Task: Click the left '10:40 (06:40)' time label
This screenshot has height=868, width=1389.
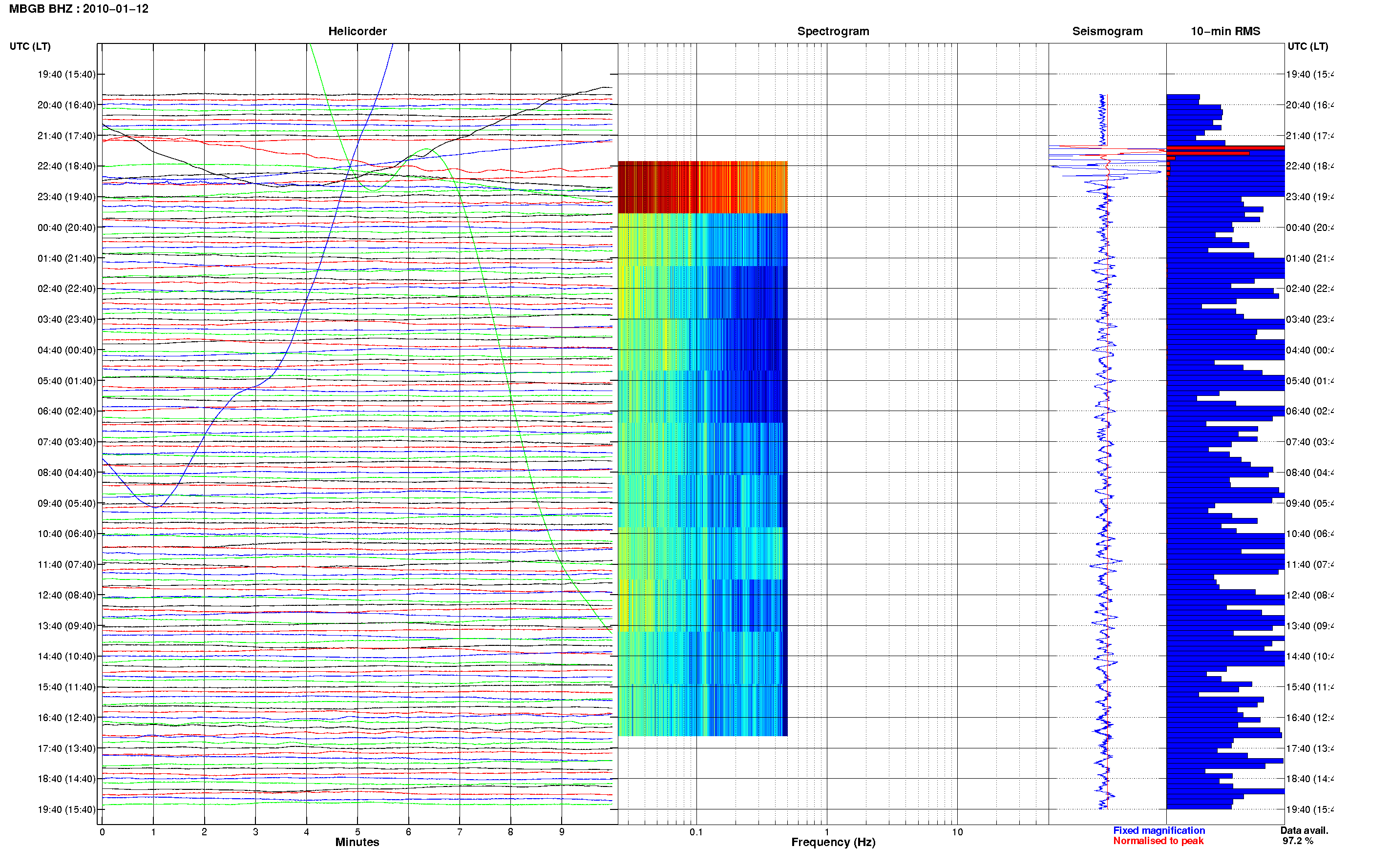Action: pyautogui.click(x=66, y=534)
